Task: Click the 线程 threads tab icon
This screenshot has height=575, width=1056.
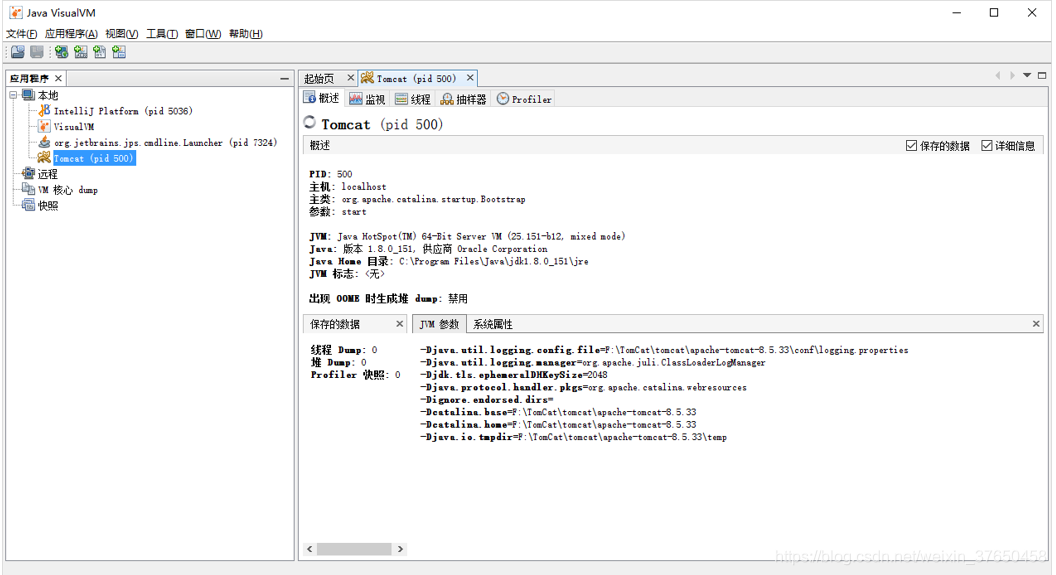Action: tap(401, 99)
